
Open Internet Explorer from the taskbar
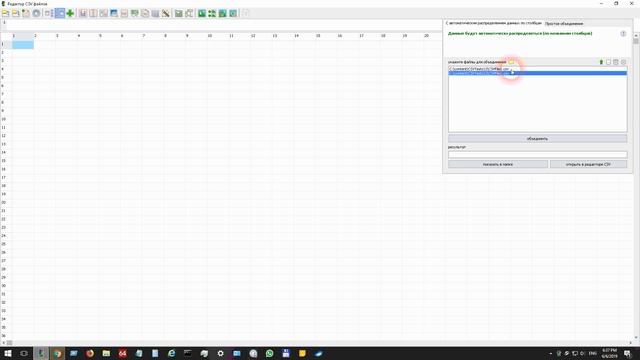pyautogui.click(x=171, y=353)
